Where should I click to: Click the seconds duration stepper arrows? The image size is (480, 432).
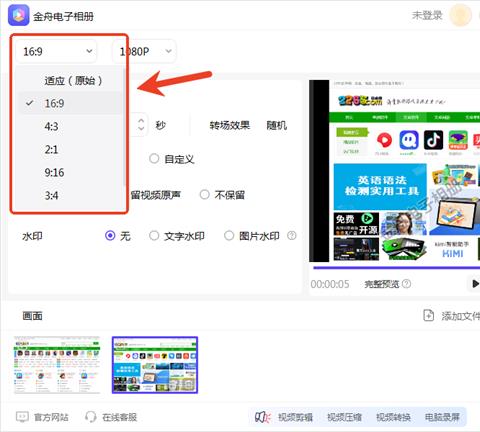pyautogui.click(x=141, y=125)
